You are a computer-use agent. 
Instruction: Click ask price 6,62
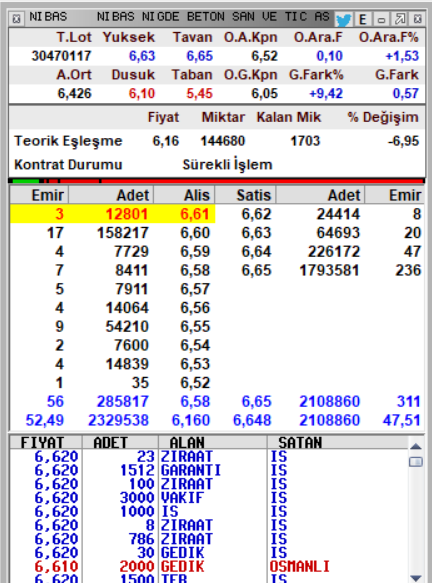(256, 214)
